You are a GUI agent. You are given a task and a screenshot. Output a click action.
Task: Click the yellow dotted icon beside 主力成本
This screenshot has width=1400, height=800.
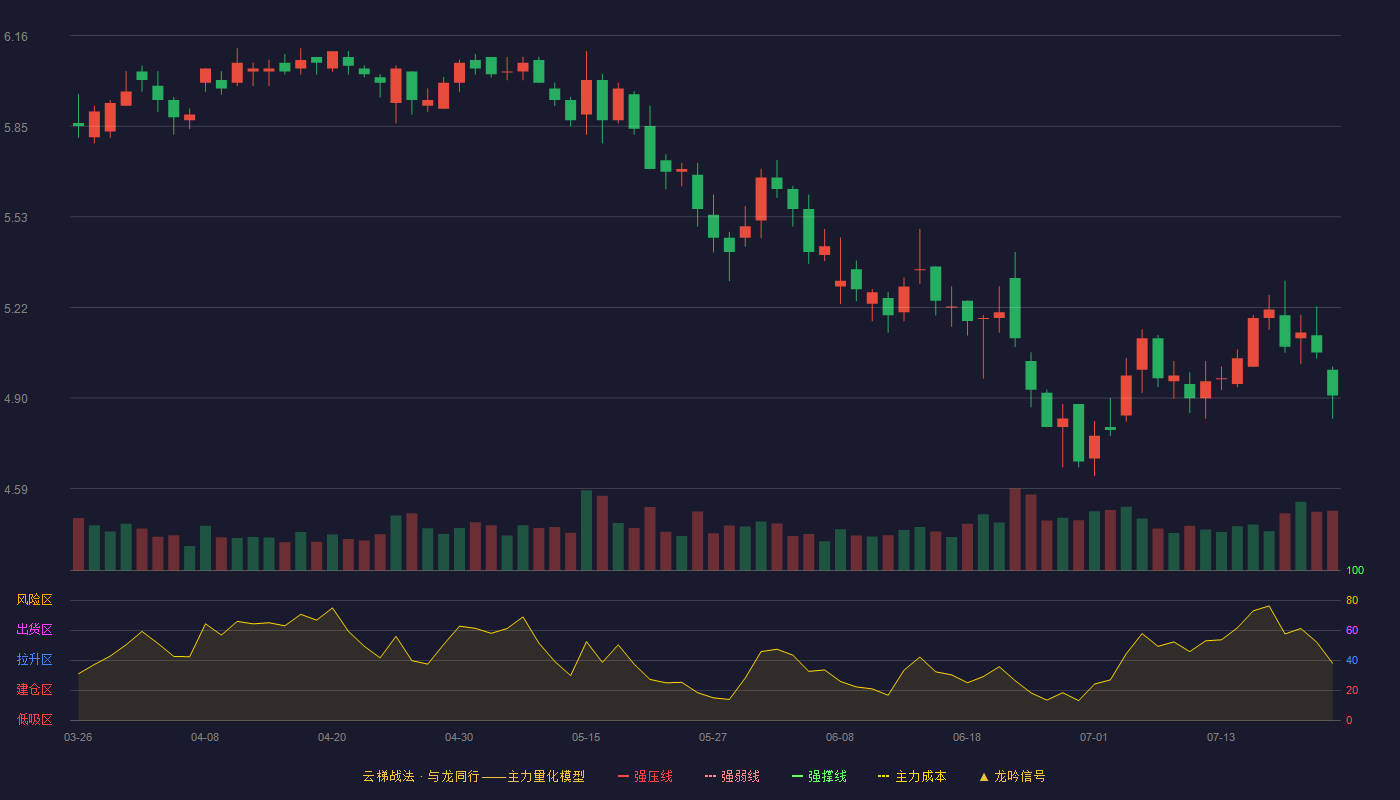pyautogui.click(x=883, y=776)
